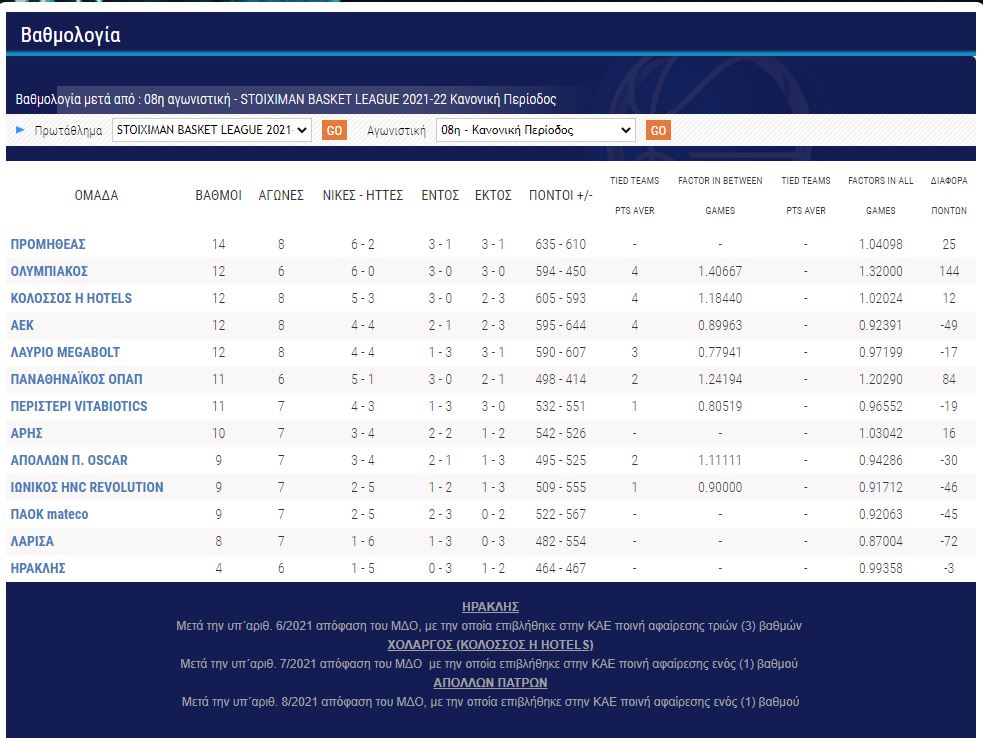Click the ΛΑΡΙΣΑ team name
The height and width of the screenshot is (738, 983).
(32, 541)
